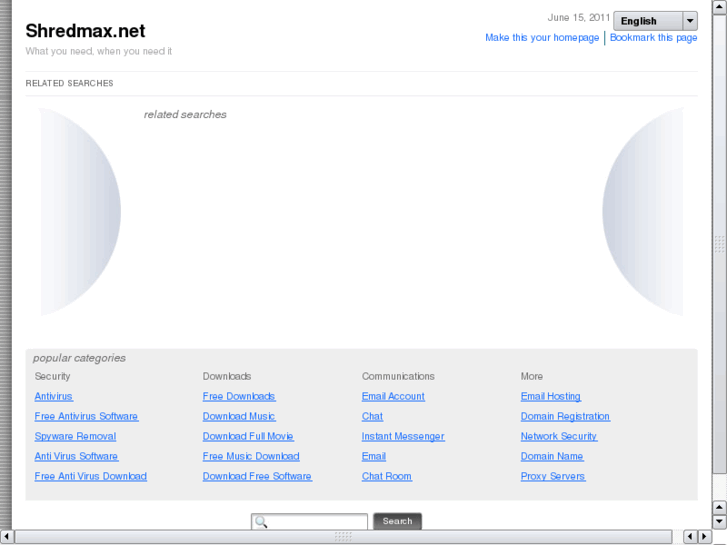The image size is (727, 545).
Task: Click Make this your homepage link
Action: (542, 38)
